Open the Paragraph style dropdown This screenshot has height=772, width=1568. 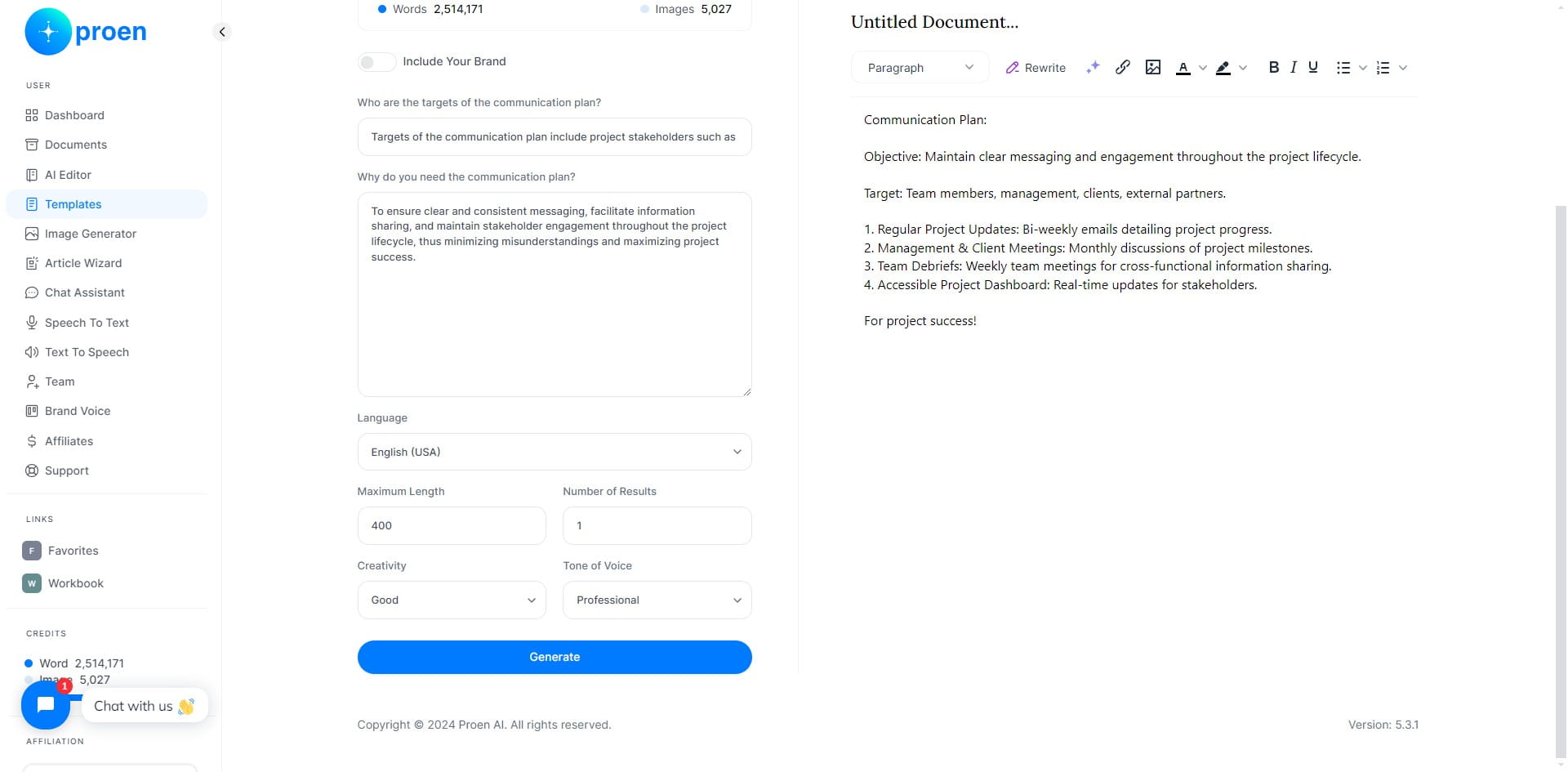coord(920,68)
